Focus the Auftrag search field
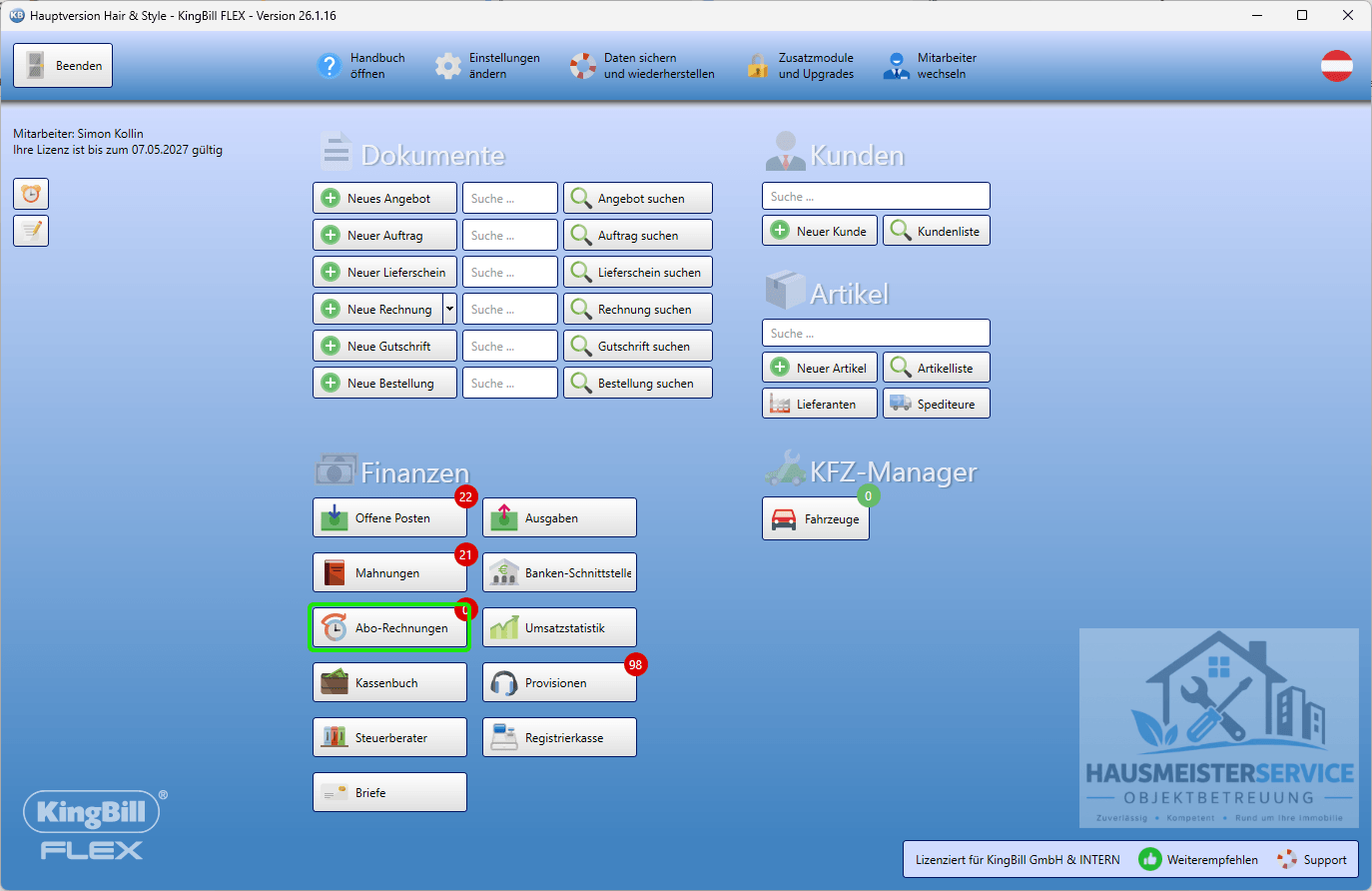 [x=510, y=236]
